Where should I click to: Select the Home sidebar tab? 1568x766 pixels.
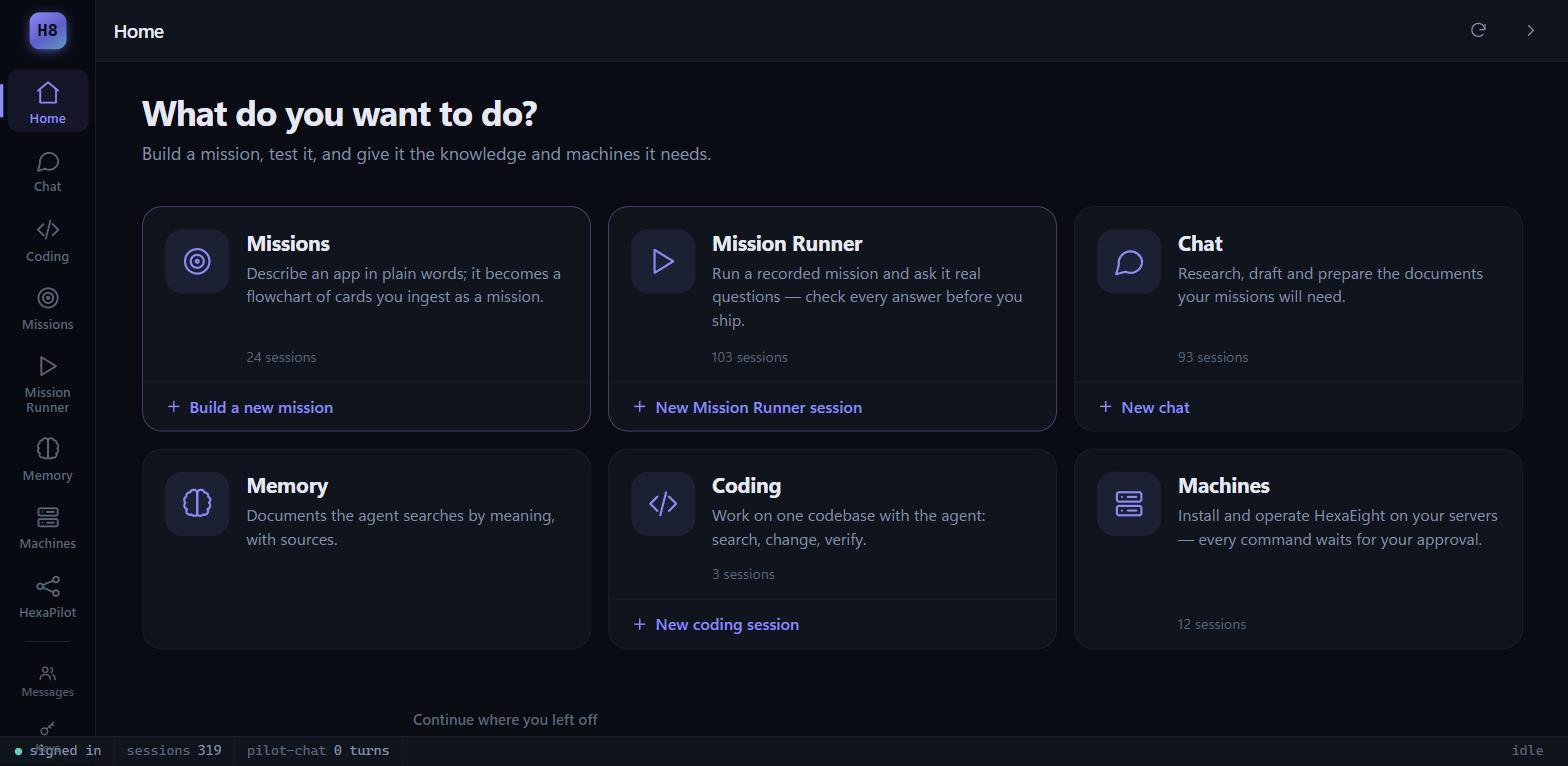coord(47,103)
